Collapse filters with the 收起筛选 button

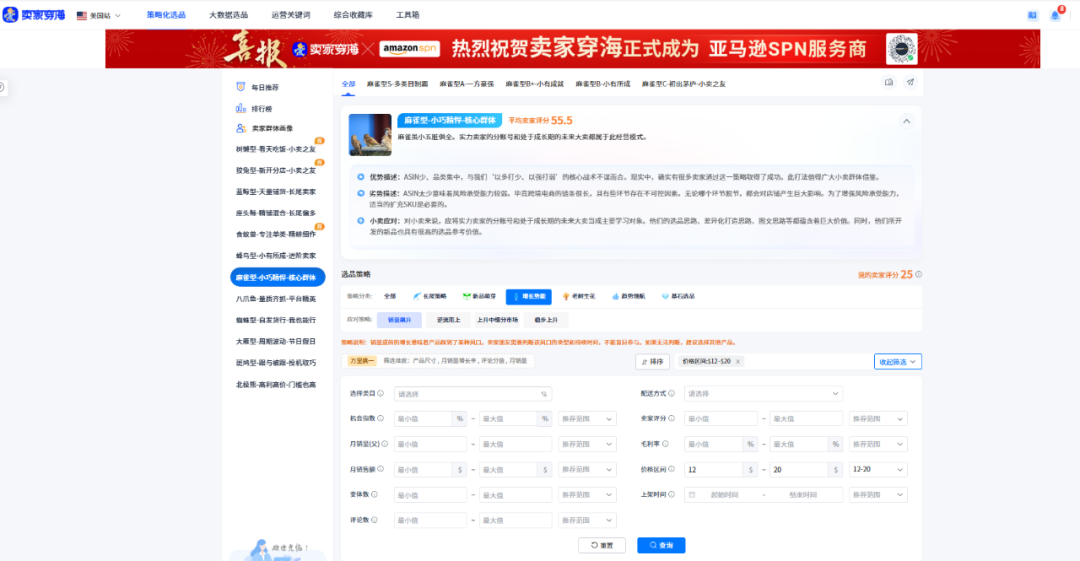tap(897, 362)
